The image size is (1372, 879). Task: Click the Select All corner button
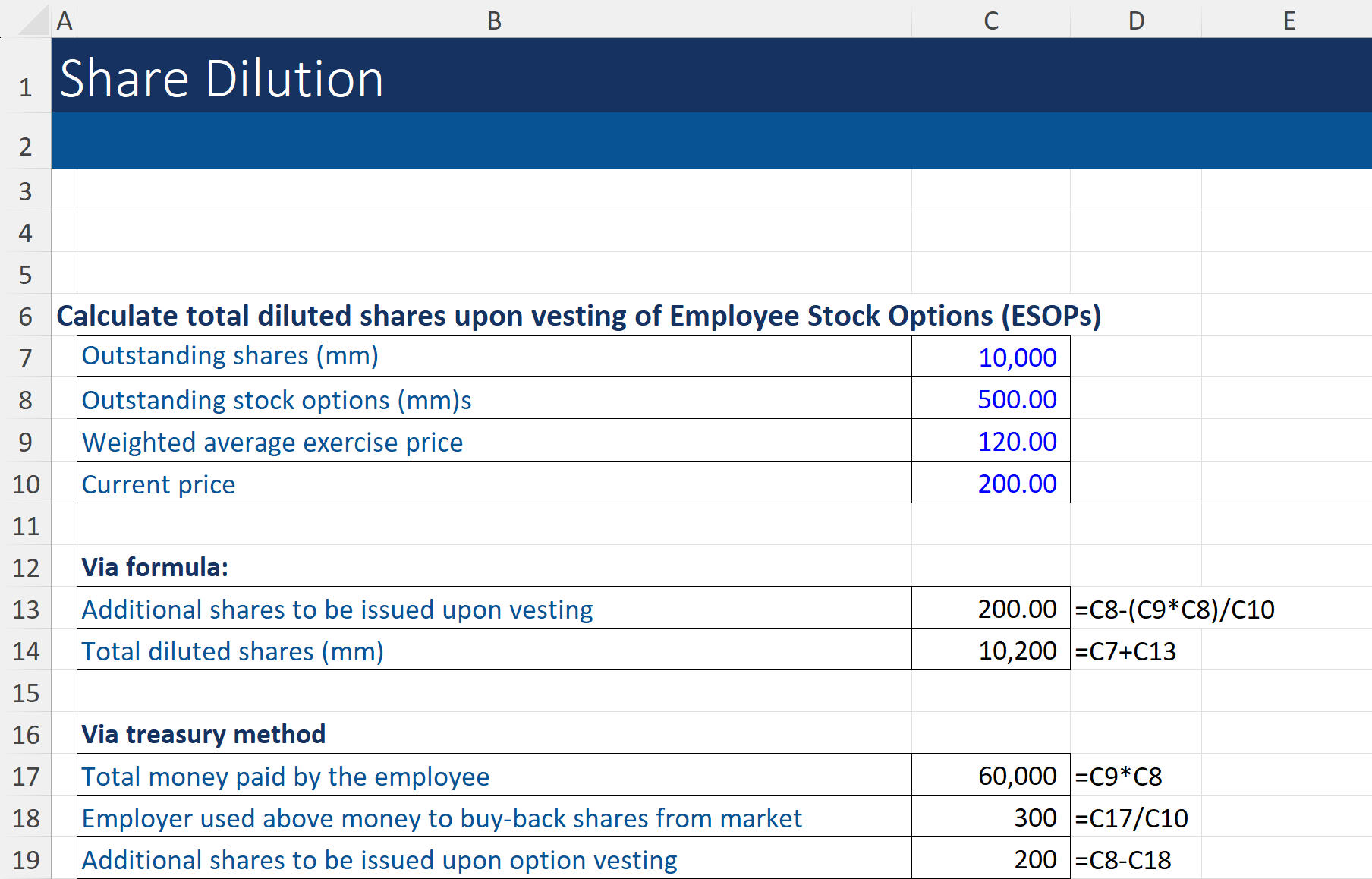[25, 20]
